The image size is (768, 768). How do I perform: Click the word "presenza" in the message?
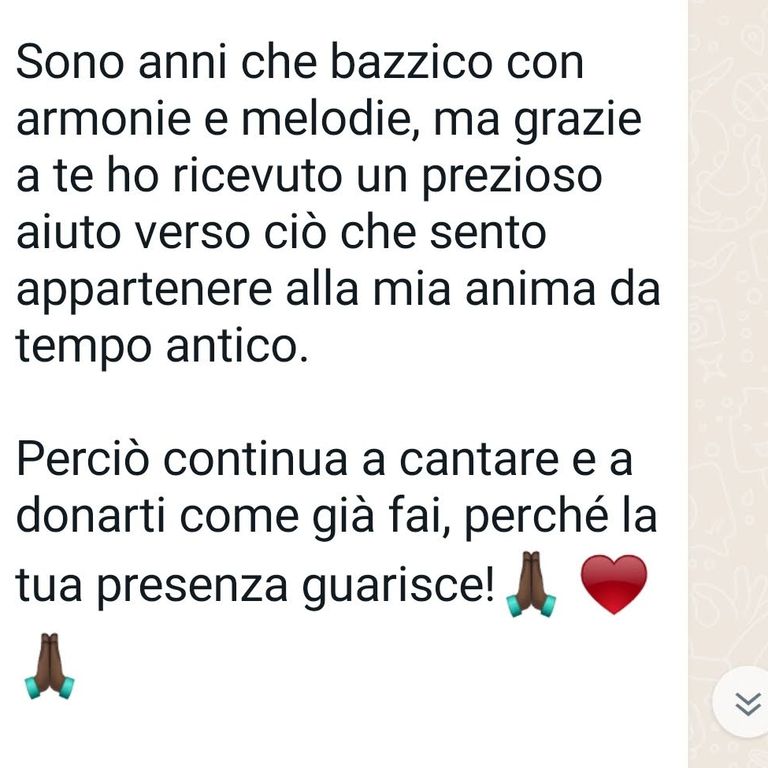click(192, 588)
